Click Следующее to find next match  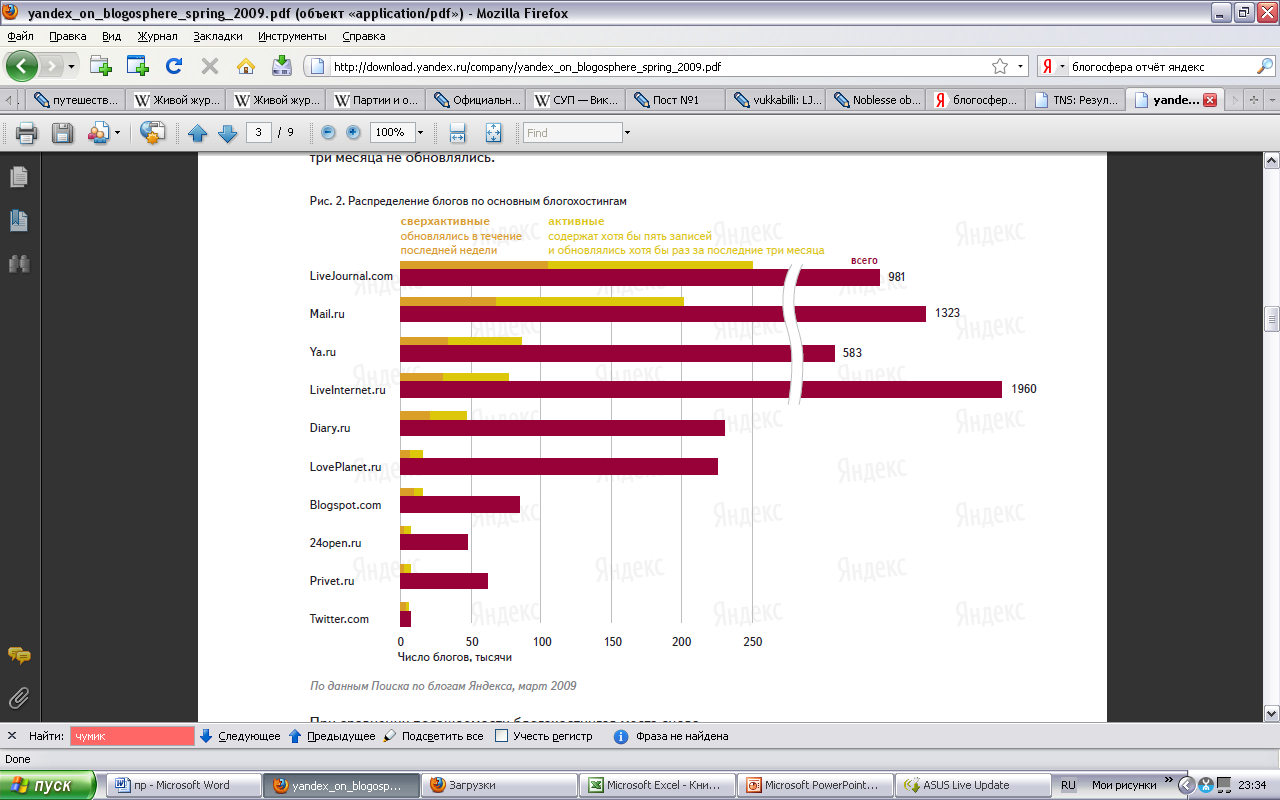click(x=240, y=736)
